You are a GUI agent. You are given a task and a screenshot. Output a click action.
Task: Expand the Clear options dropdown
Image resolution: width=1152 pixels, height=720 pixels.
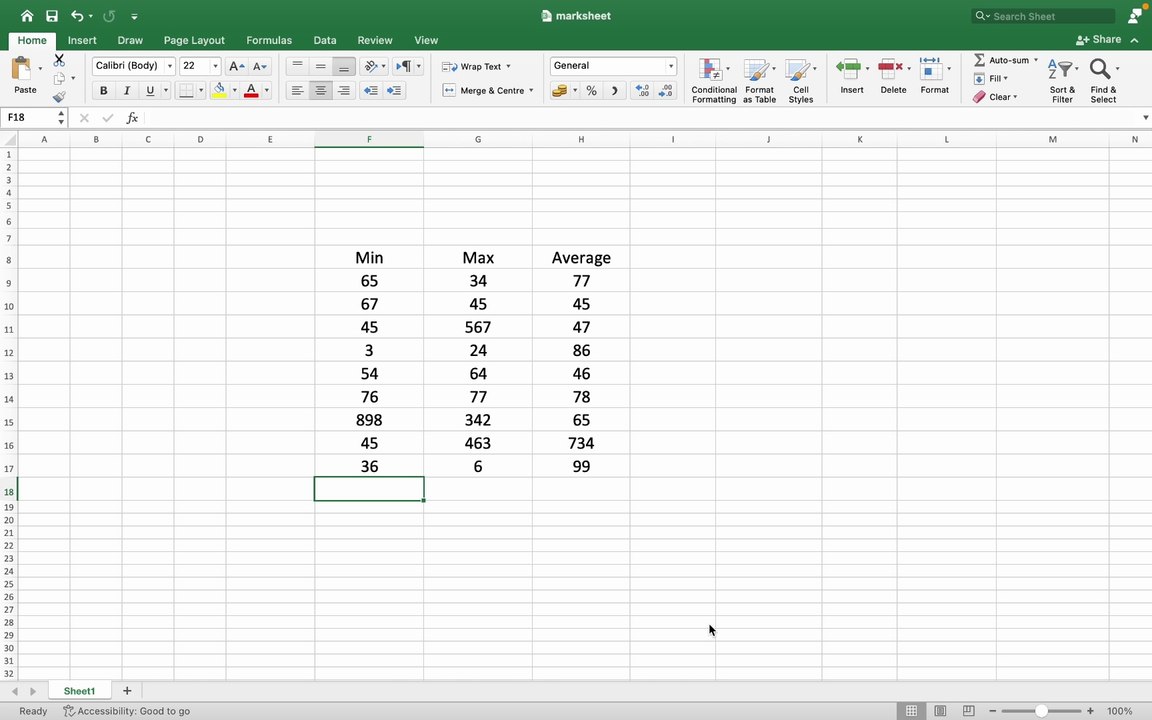1015,97
